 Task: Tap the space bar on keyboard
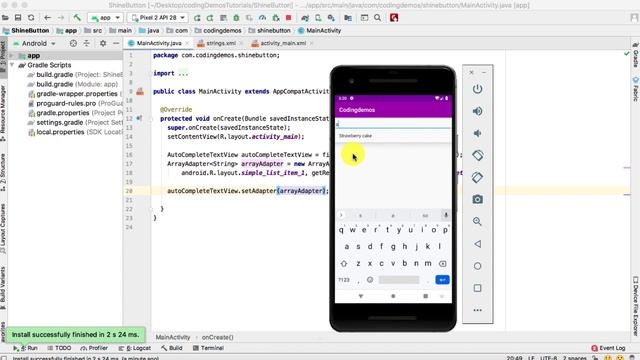tap(399, 280)
